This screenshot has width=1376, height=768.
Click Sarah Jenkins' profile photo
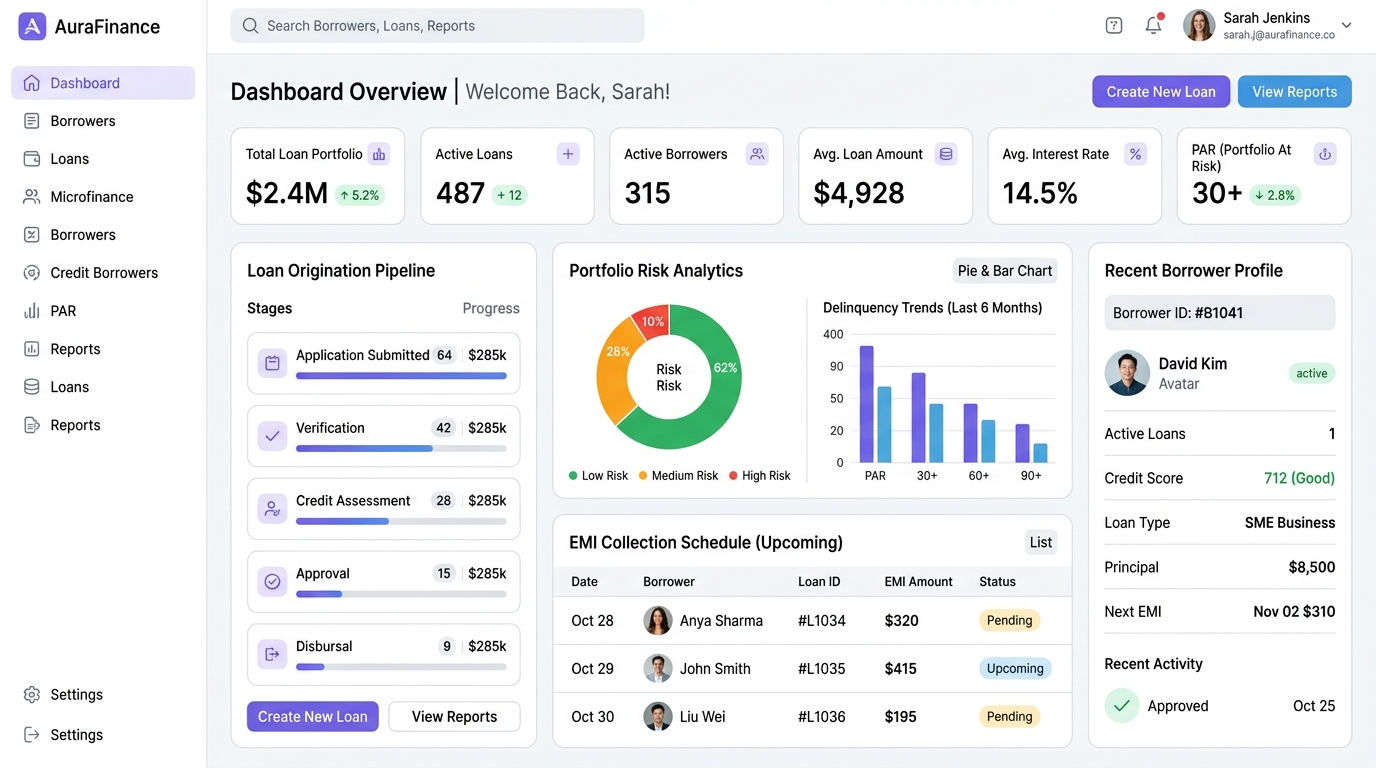pos(1199,26)
